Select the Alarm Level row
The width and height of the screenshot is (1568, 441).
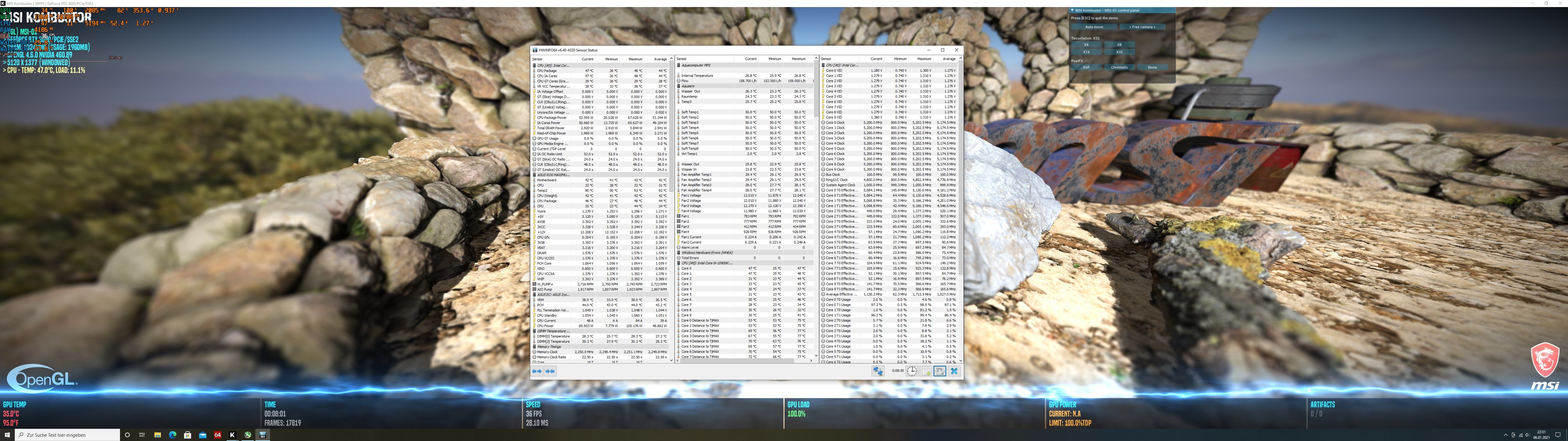[x=745, y=247]
